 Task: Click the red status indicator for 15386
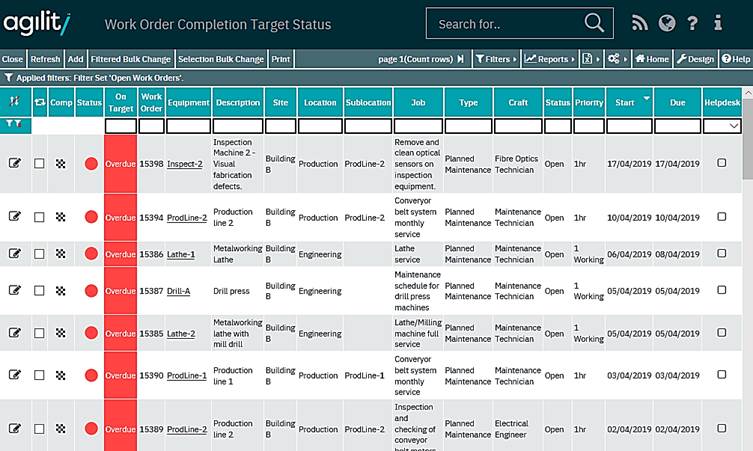coord(90,254)
